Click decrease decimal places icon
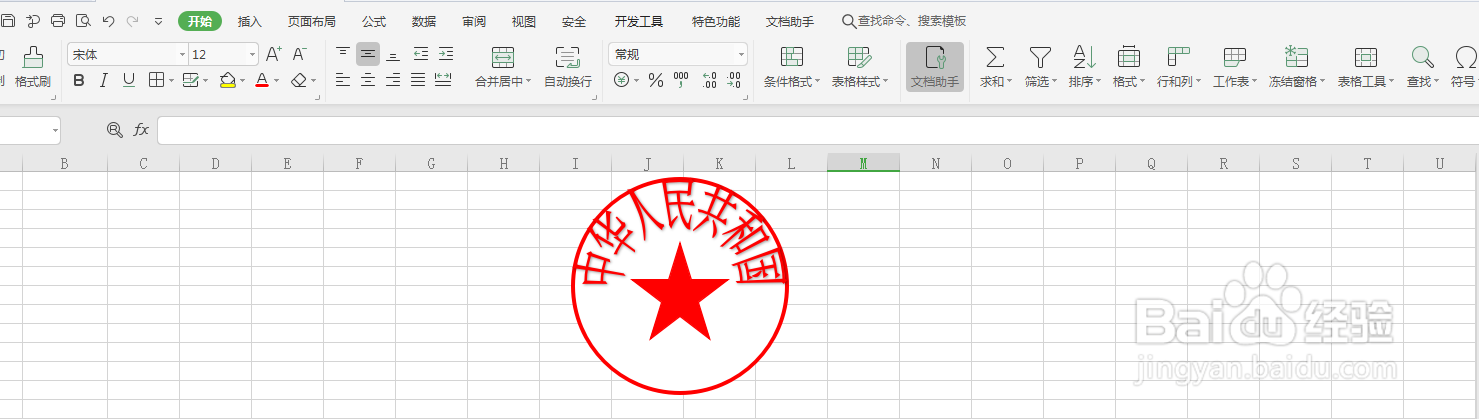This screenshot has width=1479, height=419. coord(734,80)
